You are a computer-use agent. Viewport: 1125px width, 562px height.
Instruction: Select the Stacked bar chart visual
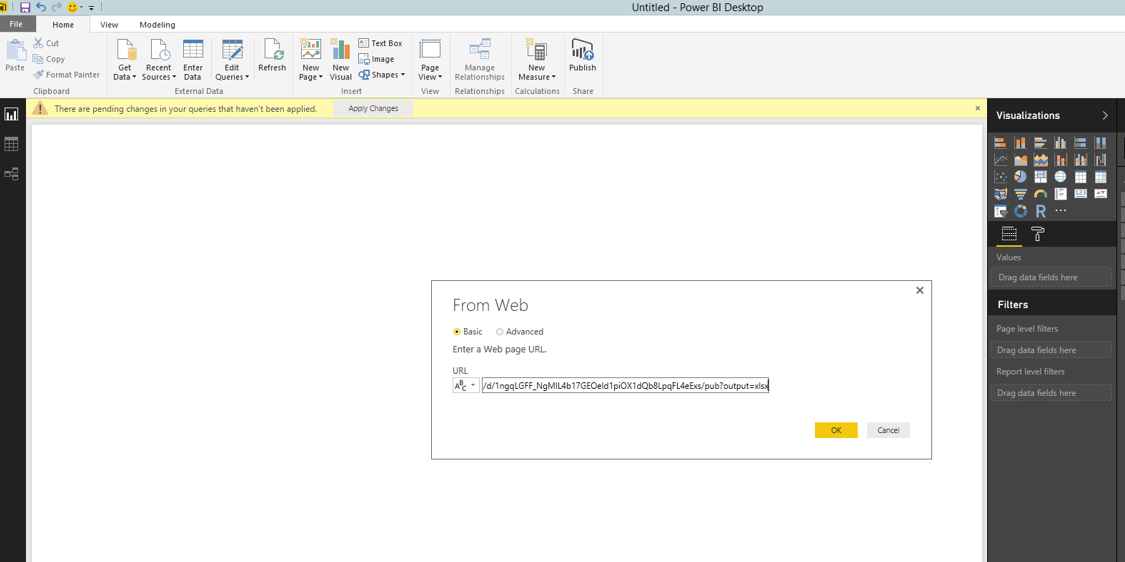tap(1000, 142)
